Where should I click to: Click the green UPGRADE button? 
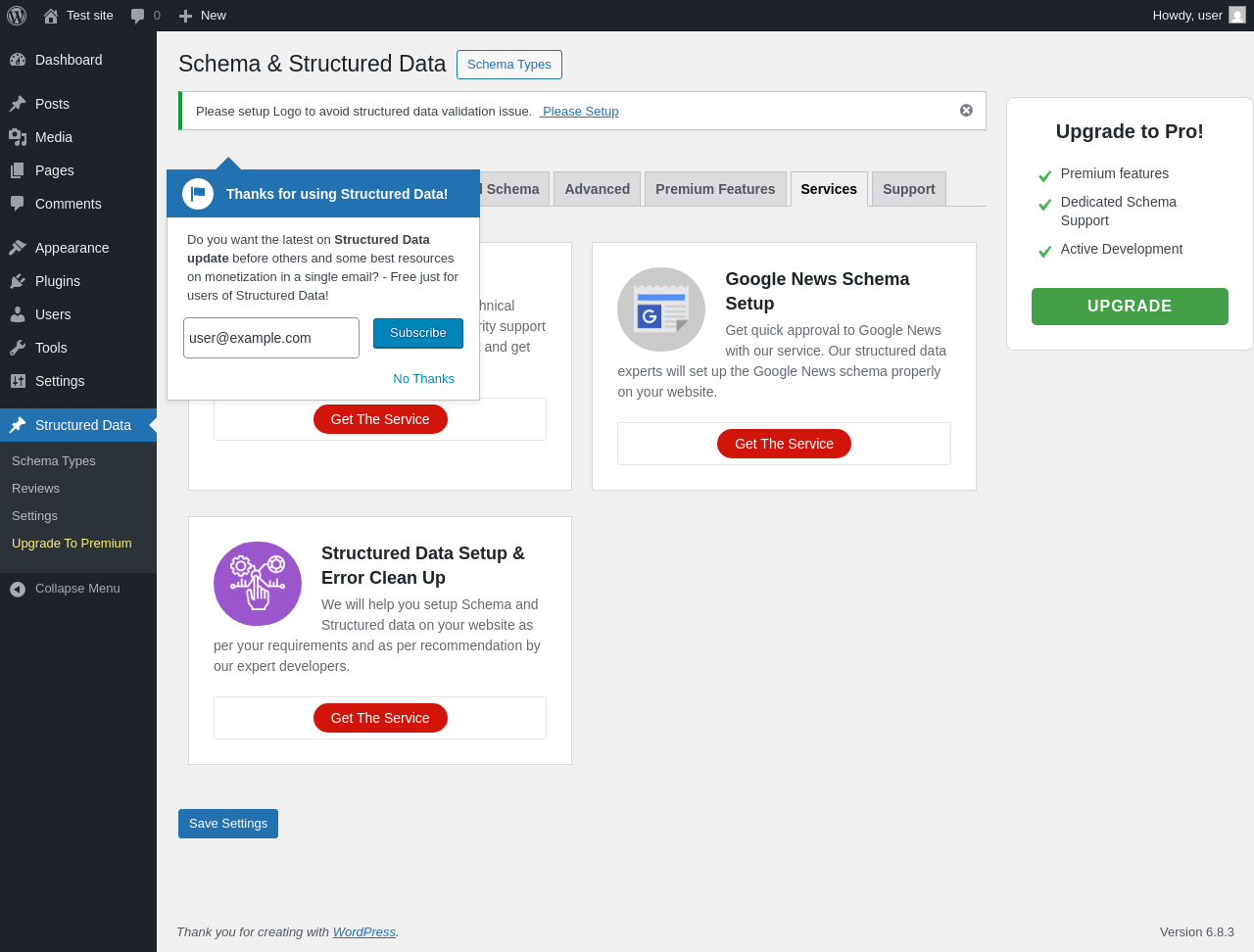(x=1130, y=307)
